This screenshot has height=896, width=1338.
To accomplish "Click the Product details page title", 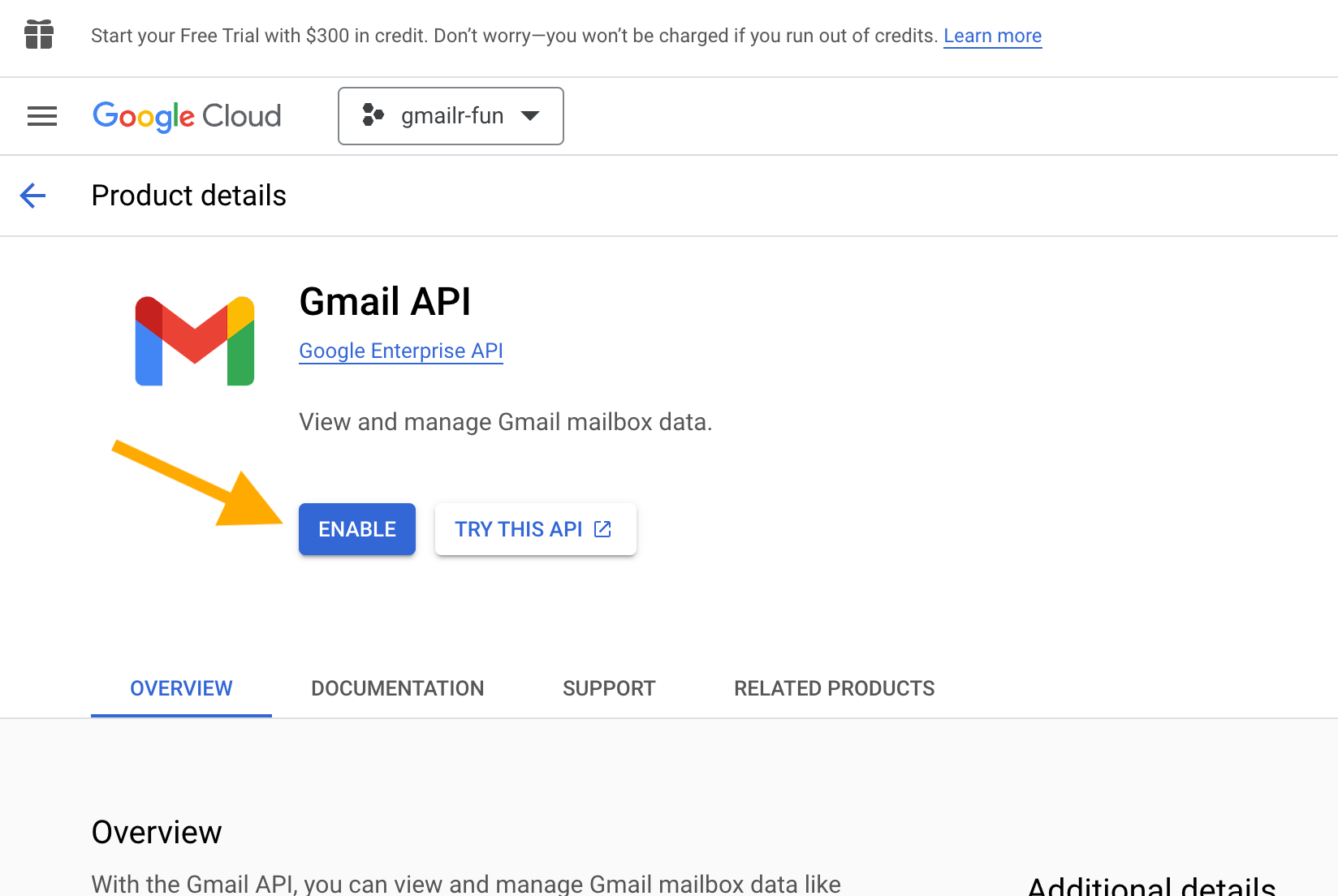I will 188,196.
